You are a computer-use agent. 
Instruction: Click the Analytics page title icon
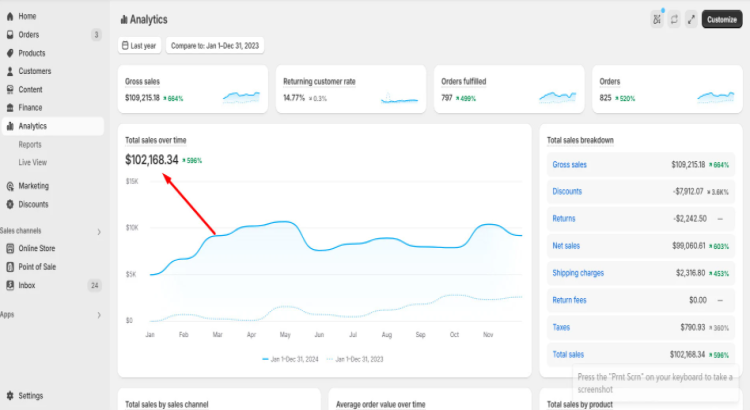click(x=124, y=20)
